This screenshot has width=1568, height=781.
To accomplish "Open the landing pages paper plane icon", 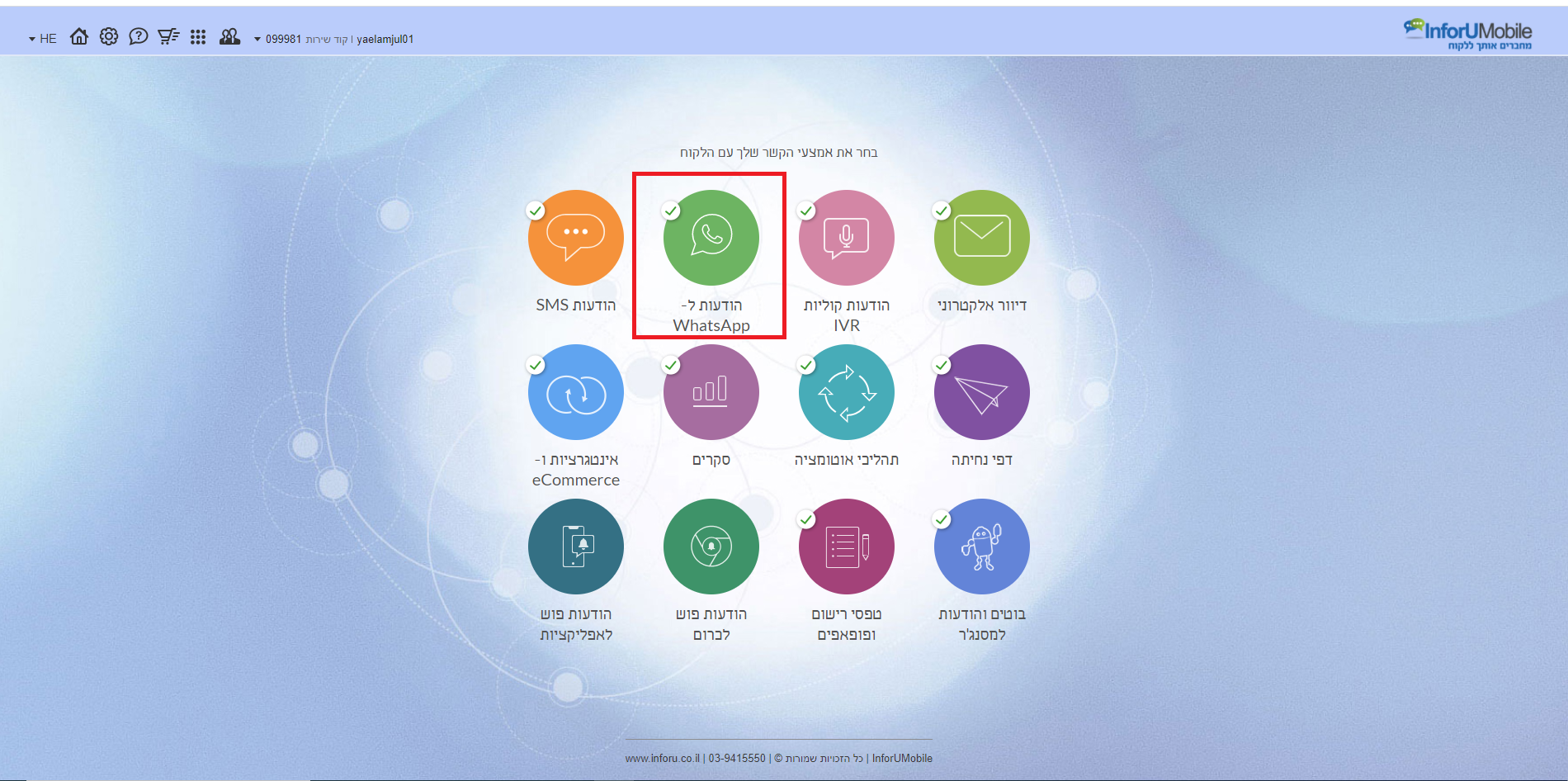I will [x=982, y=392].
